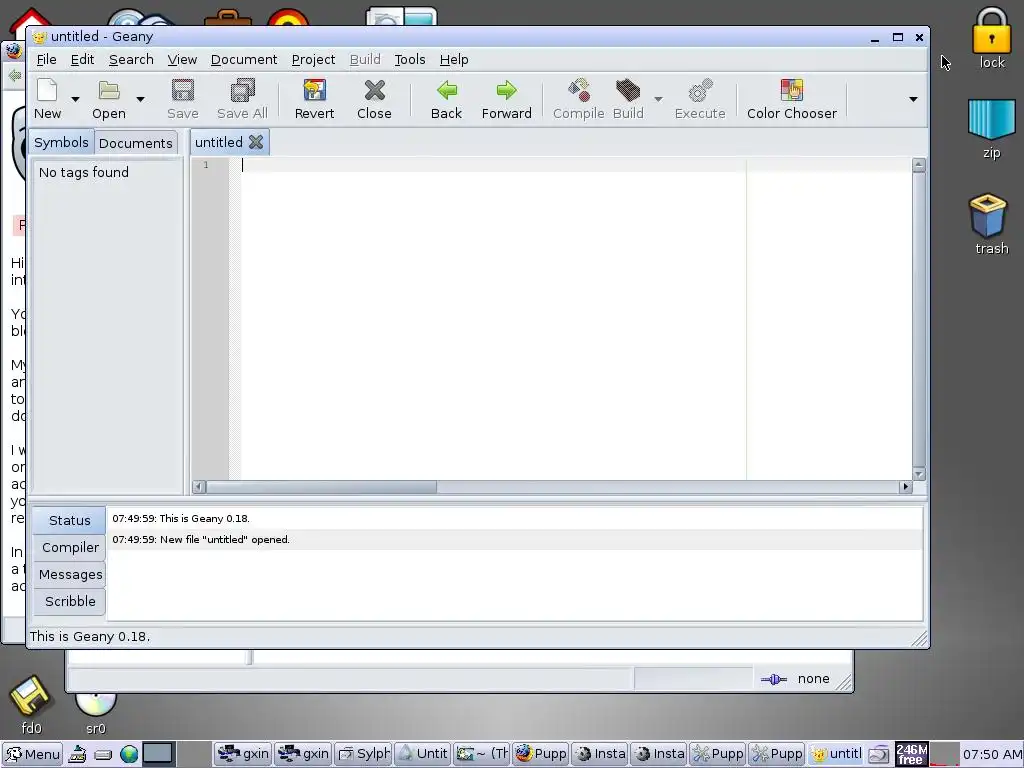The image size is (1024, 768).
Task: Open the taskbar Menu button
Action: click(x=32, y=754)
